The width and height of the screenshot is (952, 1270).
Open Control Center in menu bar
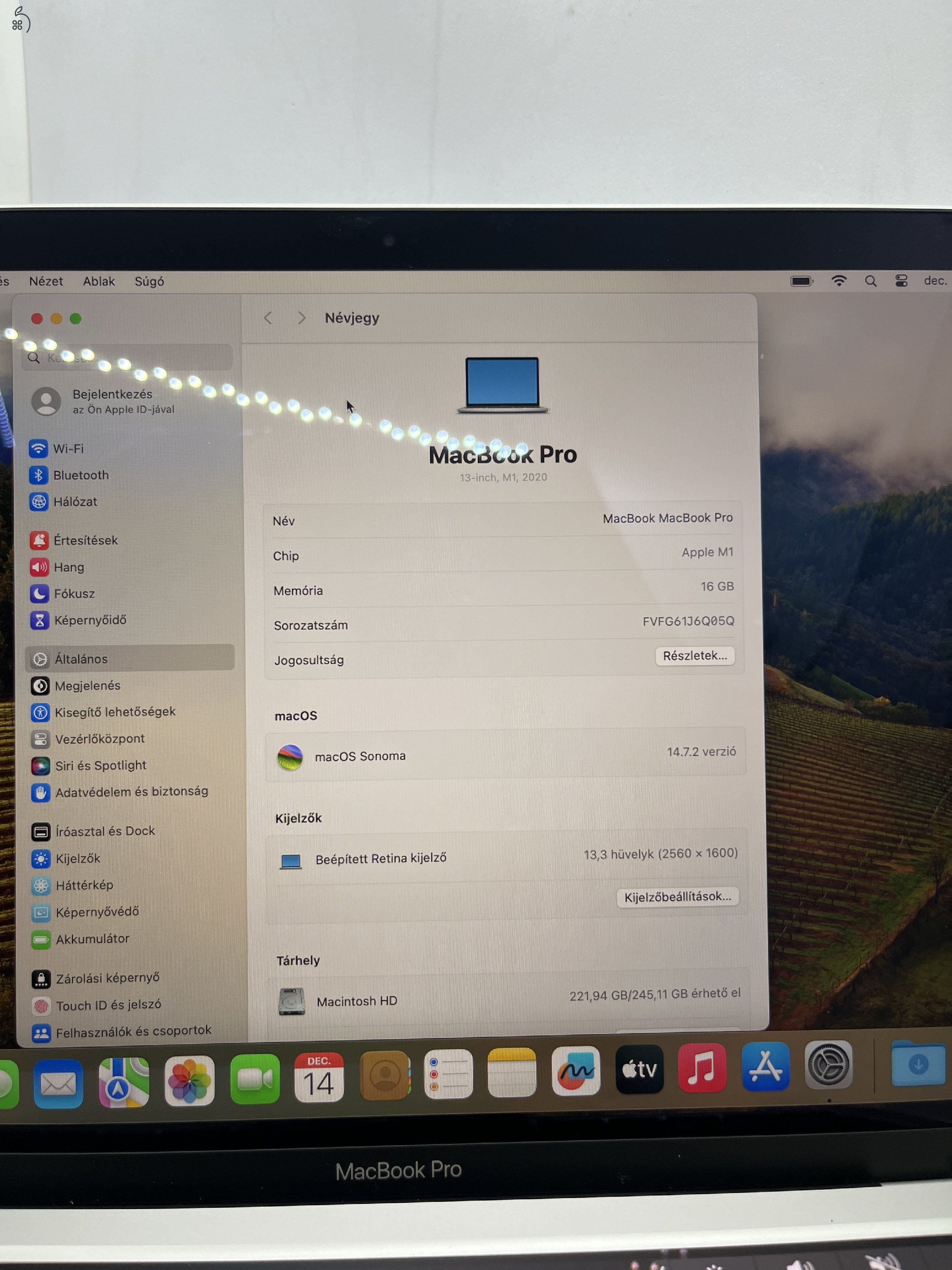(x=901, y=280)
